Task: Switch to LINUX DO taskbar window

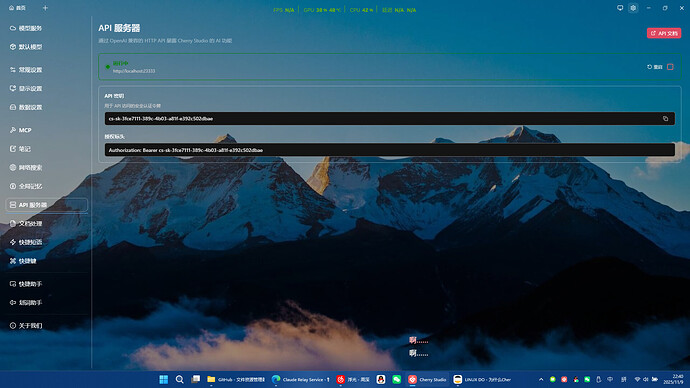Action: (482, 379)
